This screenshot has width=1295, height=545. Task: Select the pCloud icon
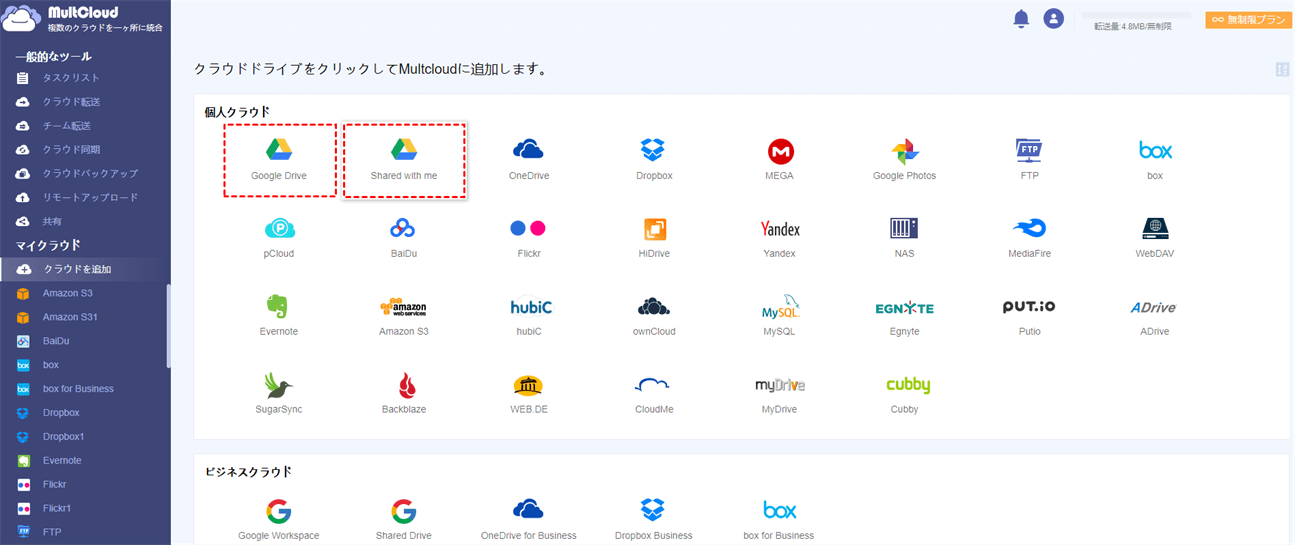(x=279, y=238)
